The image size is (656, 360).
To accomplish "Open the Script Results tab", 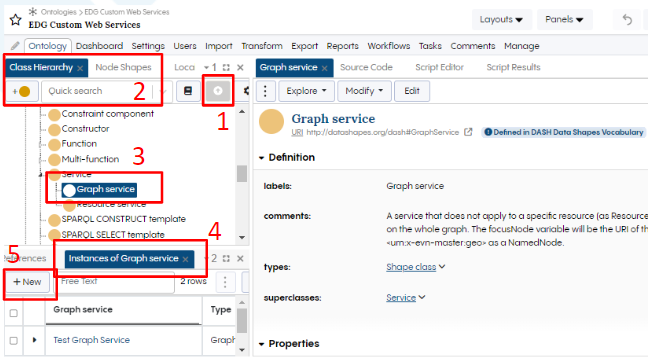I will [x=513, y=67].
